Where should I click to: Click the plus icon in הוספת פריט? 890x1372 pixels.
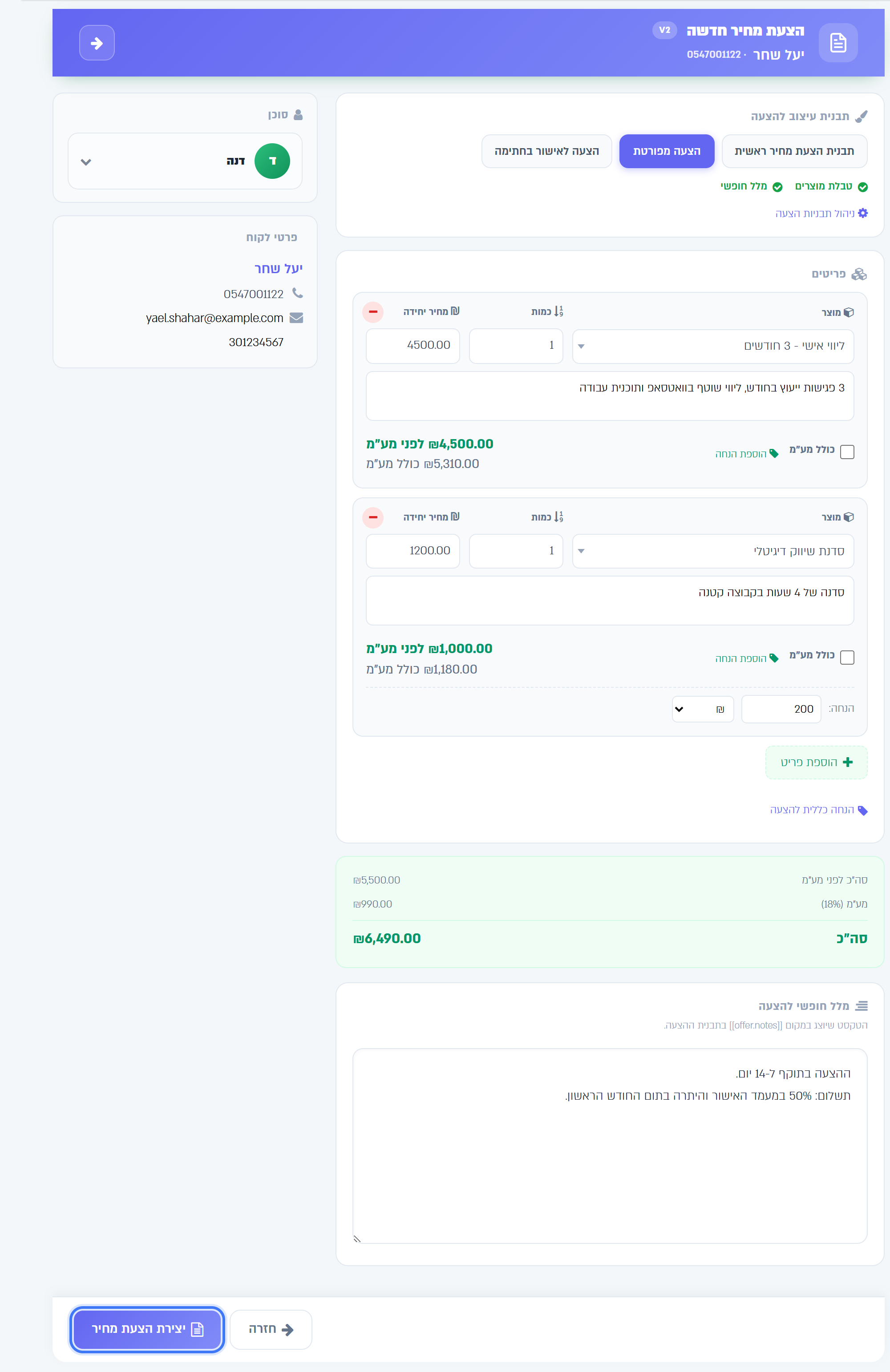point(847,762)
